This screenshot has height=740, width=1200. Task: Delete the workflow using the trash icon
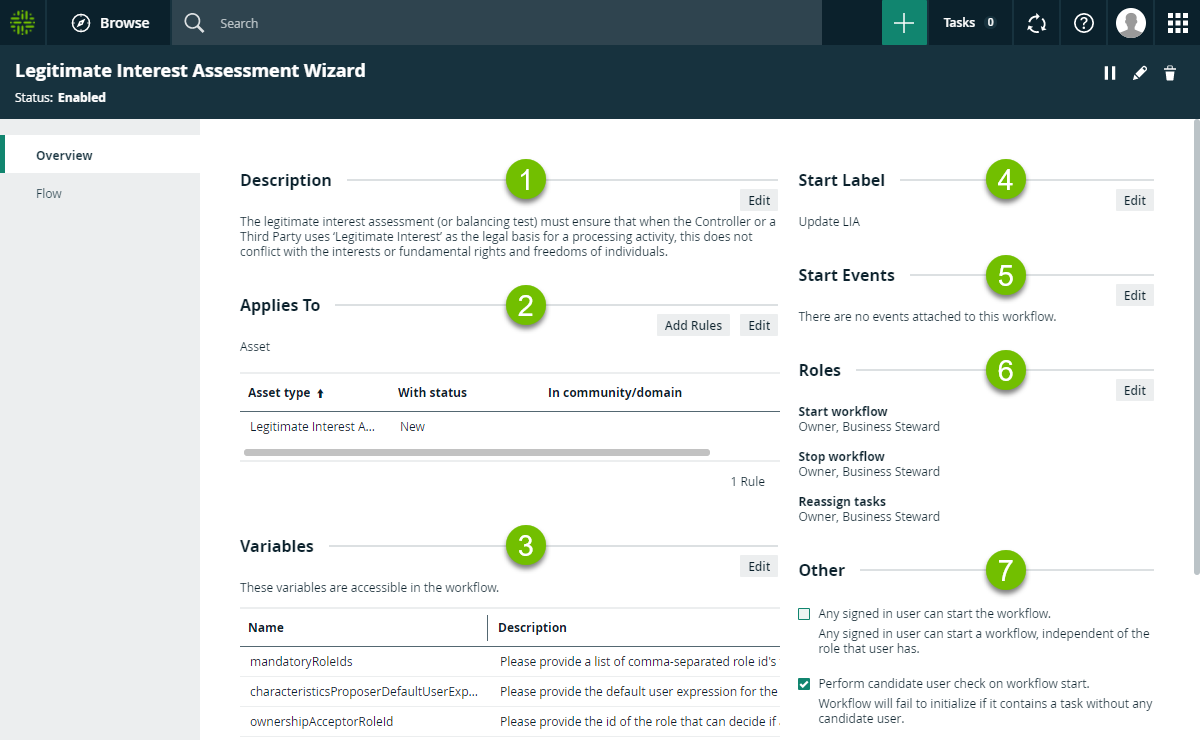click(1170, 72)
